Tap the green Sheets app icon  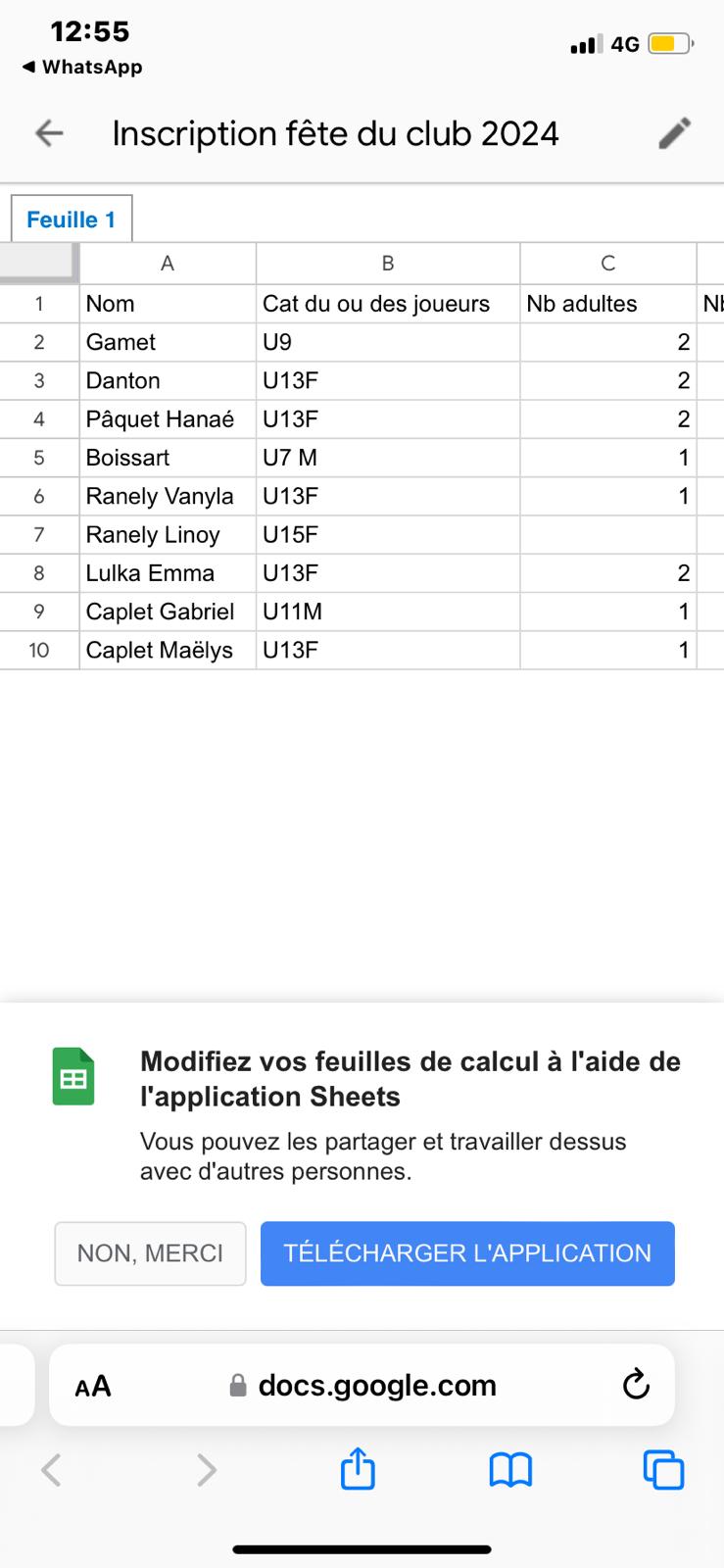pos(73,1077)
